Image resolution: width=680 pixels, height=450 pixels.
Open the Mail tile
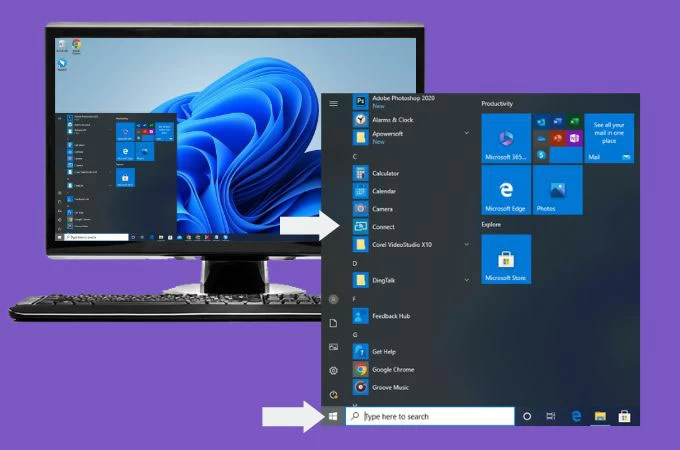[x=609, y=138]
